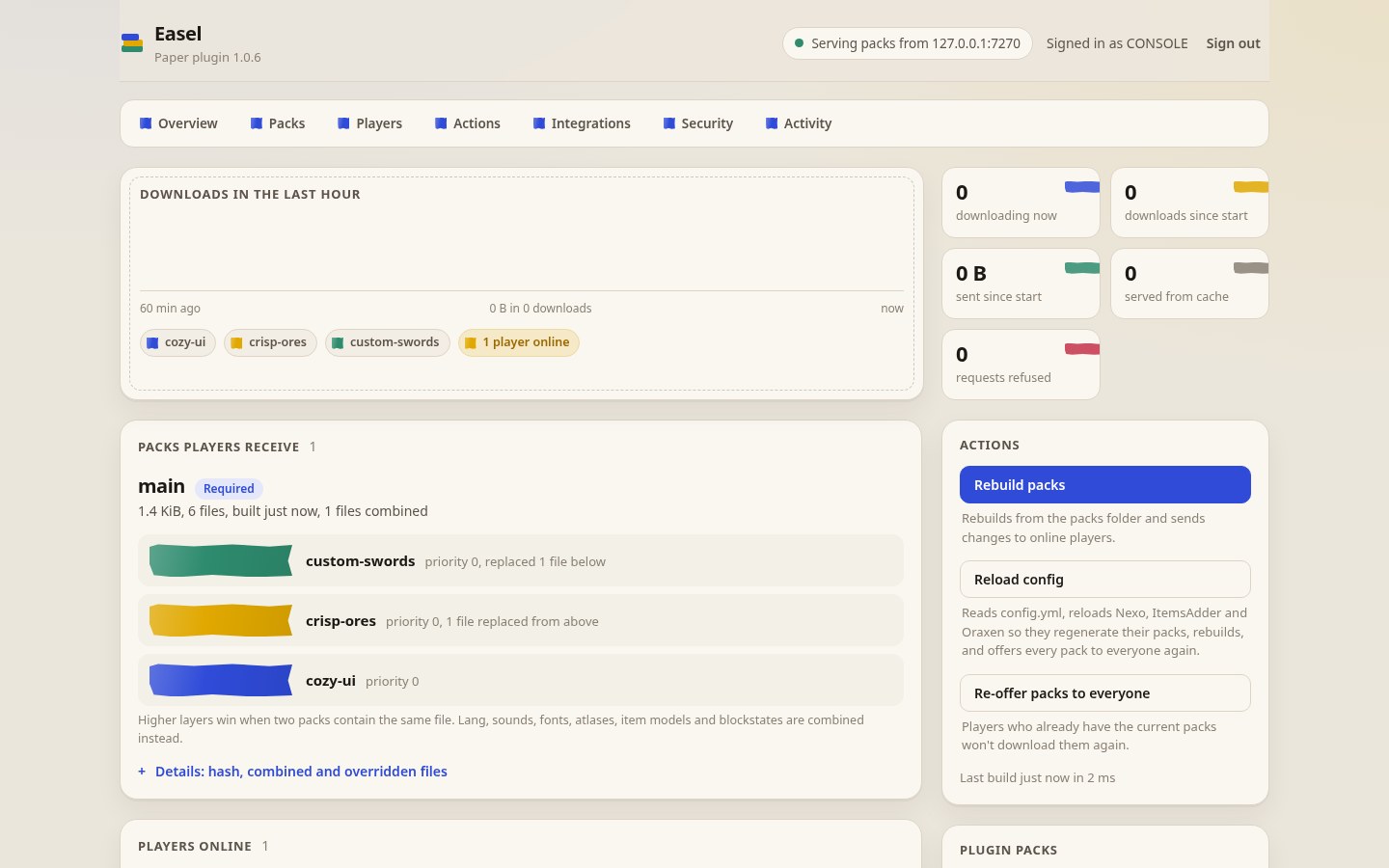
Task: Click Sign out link
Action: pyautogui.click(x=1233, y=43)
